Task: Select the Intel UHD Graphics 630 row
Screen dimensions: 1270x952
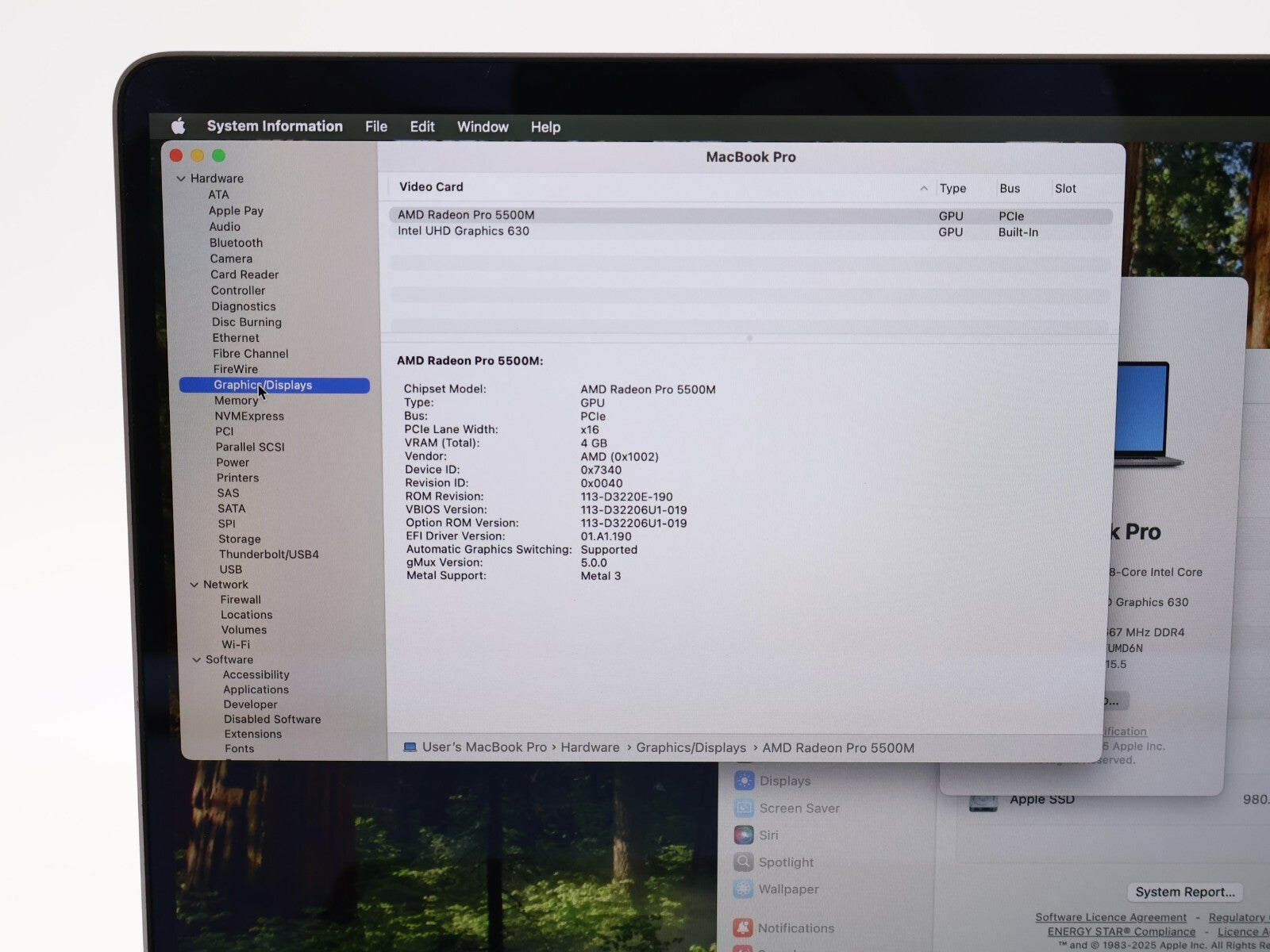Action: point(750,232)
